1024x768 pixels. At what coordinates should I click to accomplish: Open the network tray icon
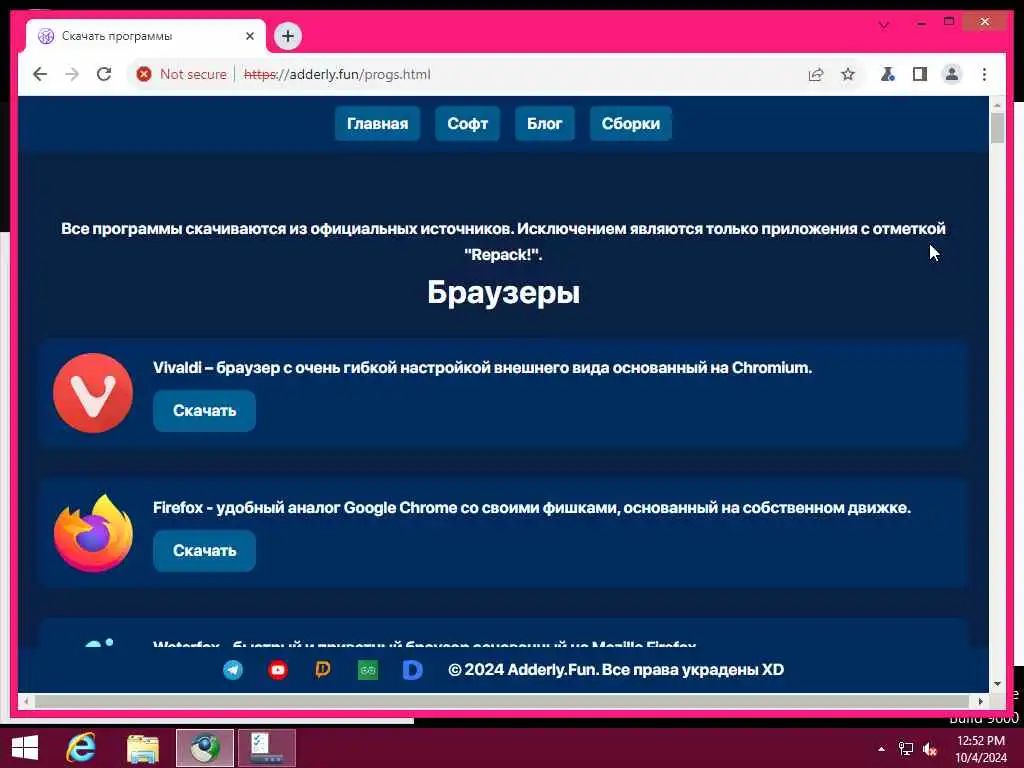coord(906,749)
